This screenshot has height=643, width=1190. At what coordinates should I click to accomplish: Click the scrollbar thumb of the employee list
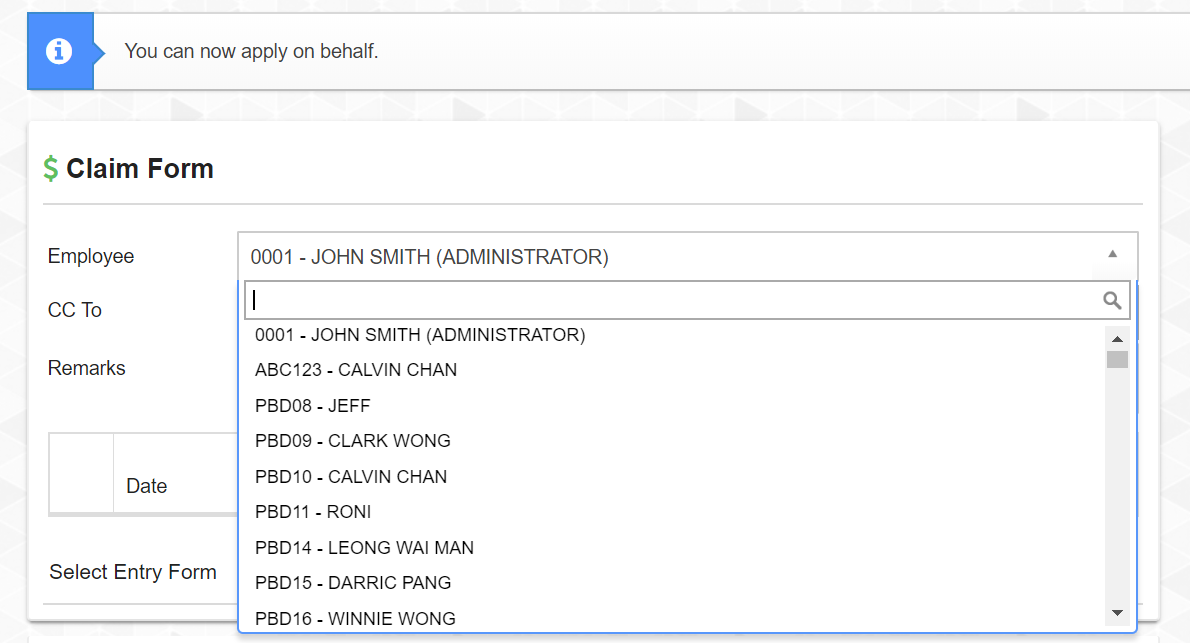[1117, 360]
